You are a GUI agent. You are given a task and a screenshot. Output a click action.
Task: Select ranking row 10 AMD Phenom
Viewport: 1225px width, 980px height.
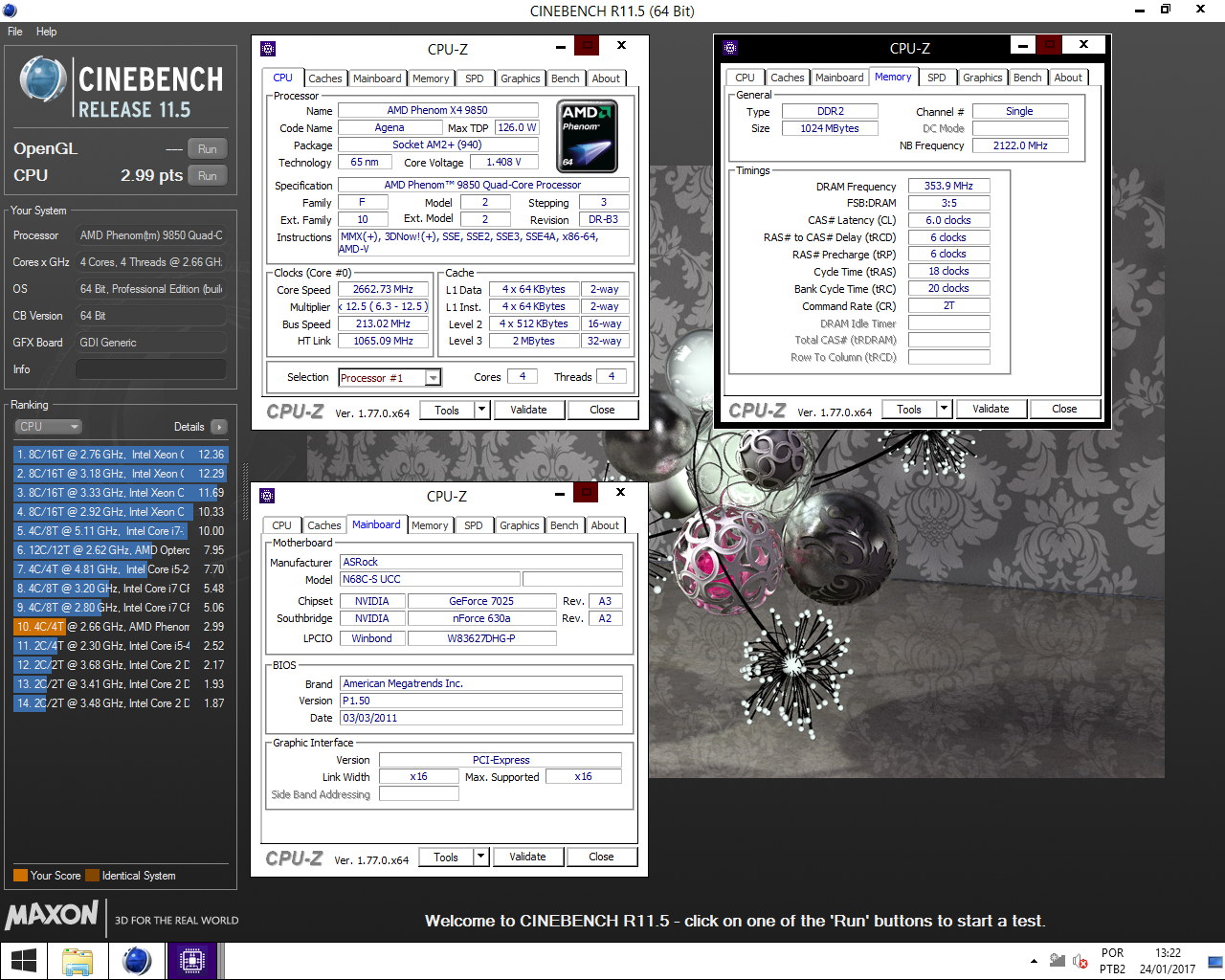point(121,627)
